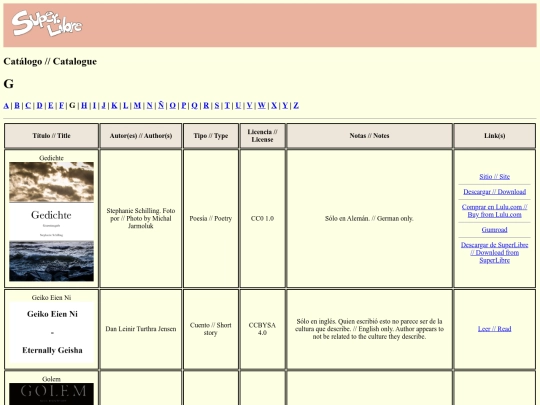Open the Gumroad link
Screen dimensions: 540x405
495,230
